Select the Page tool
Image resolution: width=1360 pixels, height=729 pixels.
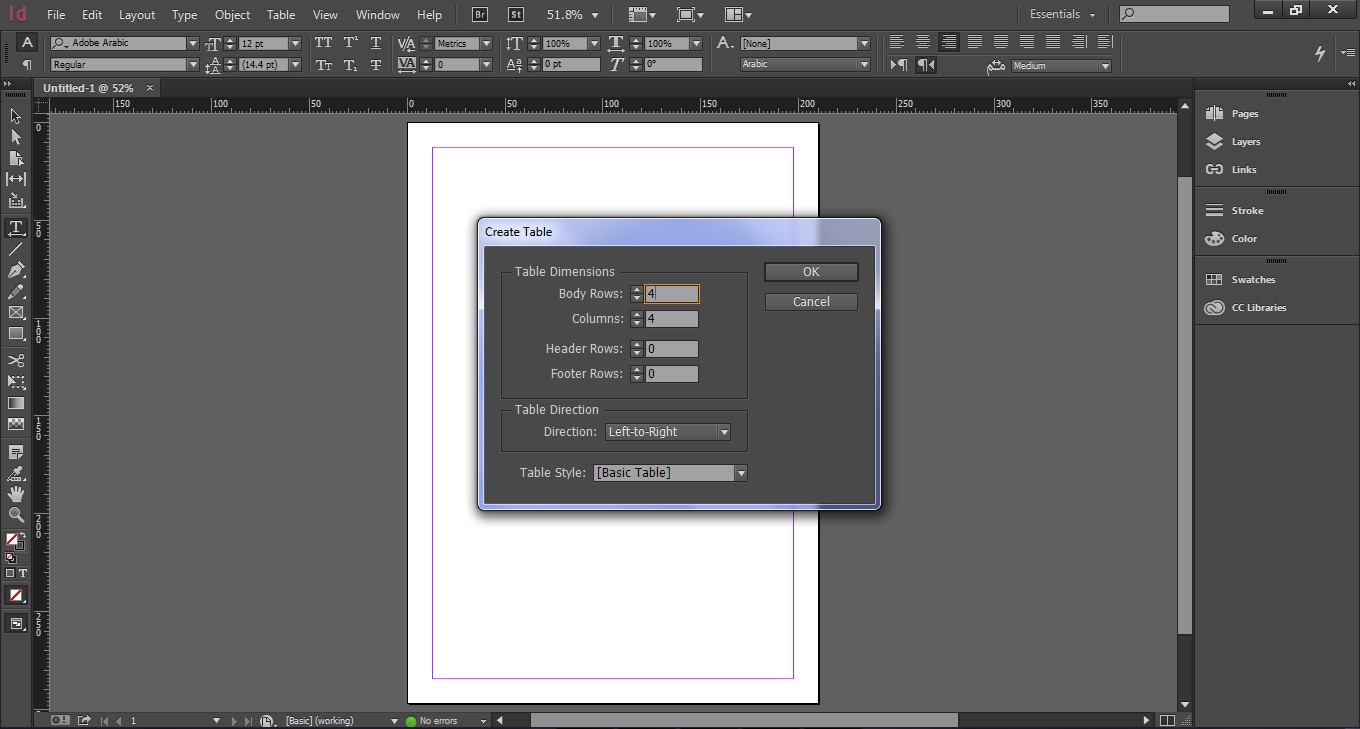(16, 158)
